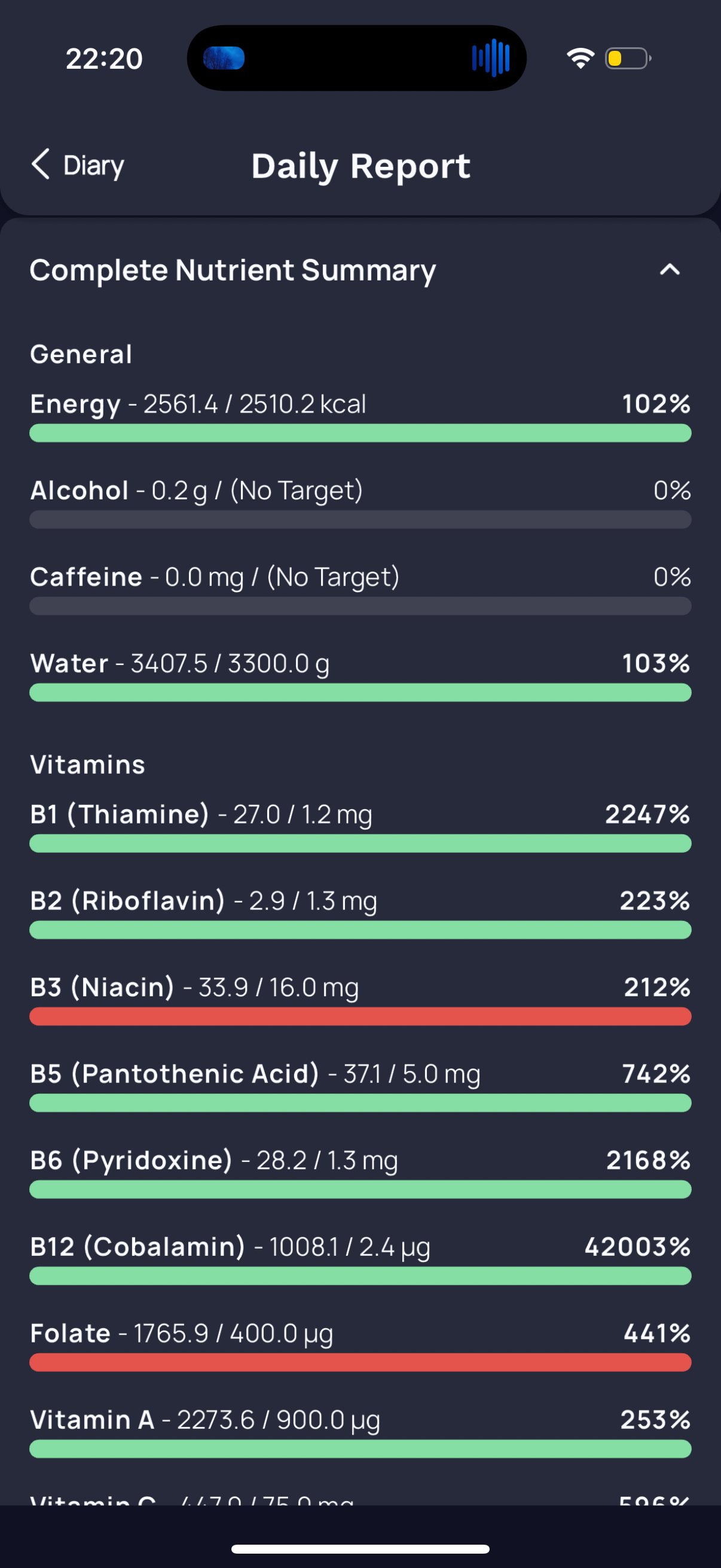This screenshot has width=721, height=1568.
Task: Tap the Complete Nutrient Summary heading
Action: (x=233, y=270)
